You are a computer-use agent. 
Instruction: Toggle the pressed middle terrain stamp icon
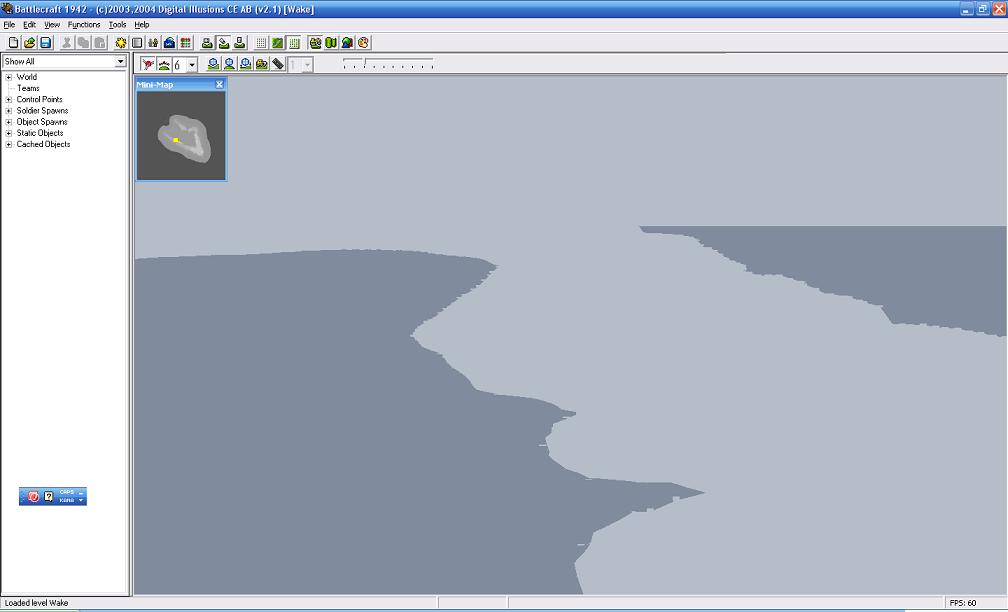(x=224, y=43)
